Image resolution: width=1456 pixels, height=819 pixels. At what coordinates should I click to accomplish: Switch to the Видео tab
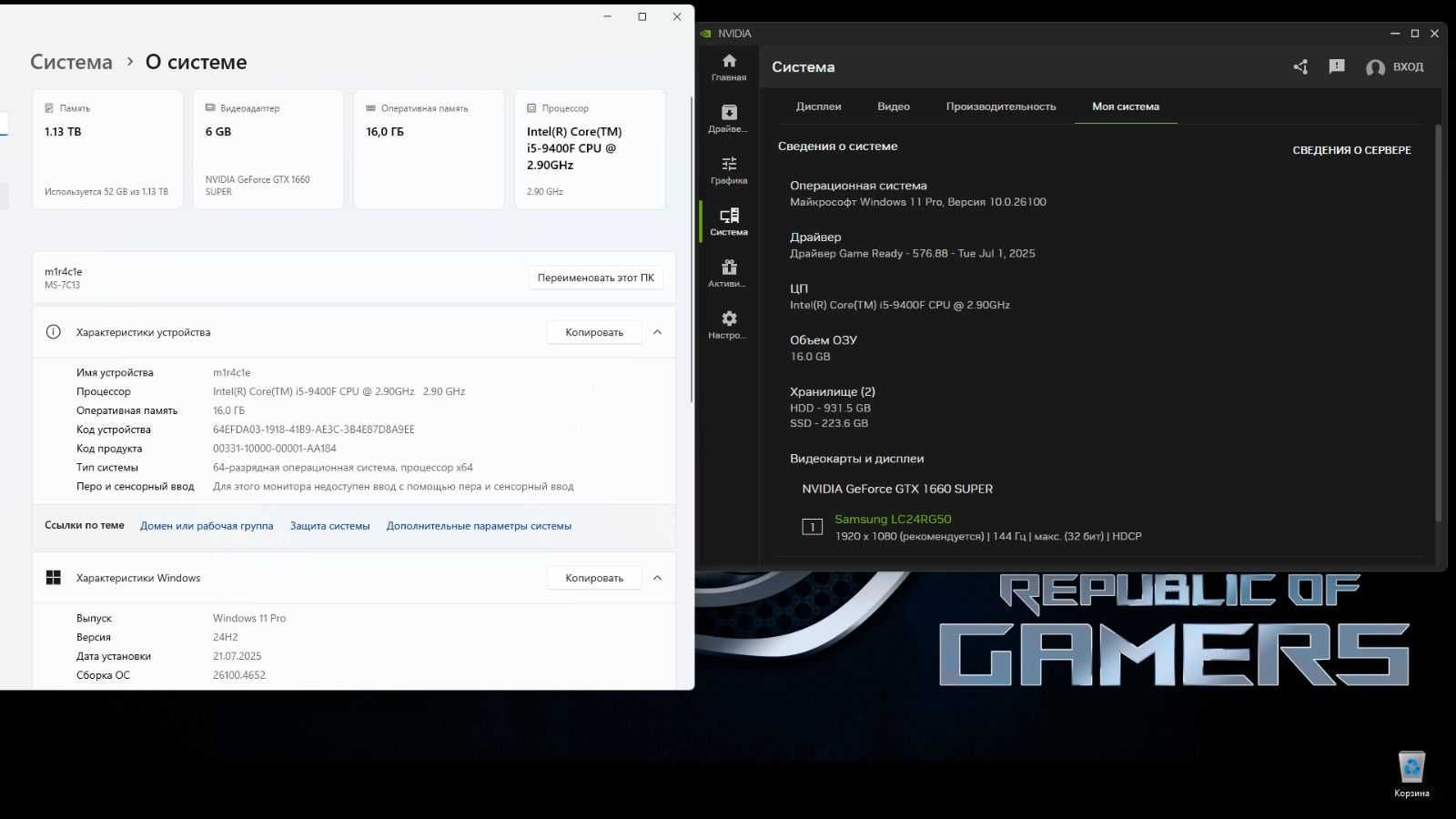pos(894,106)
